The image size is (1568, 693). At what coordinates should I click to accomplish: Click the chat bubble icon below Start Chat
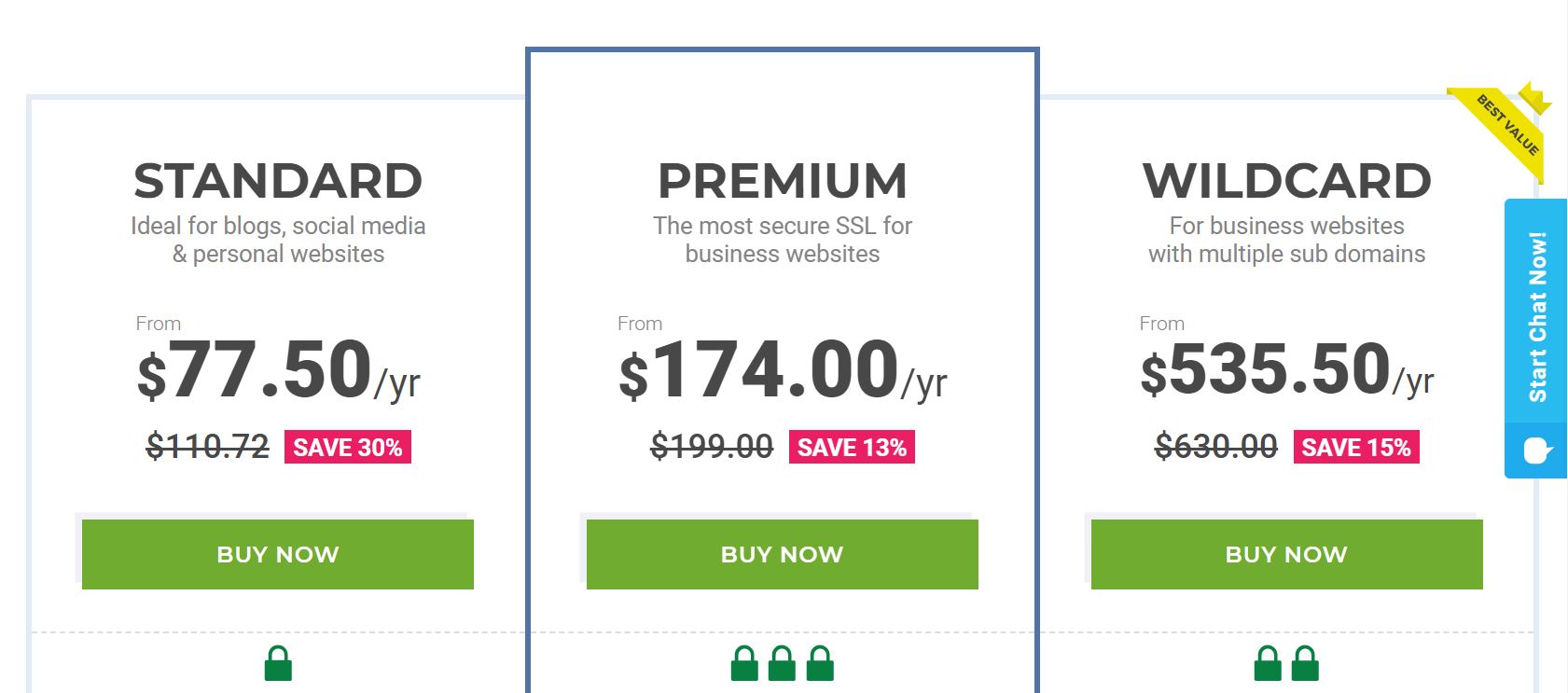click(1537, 451)
